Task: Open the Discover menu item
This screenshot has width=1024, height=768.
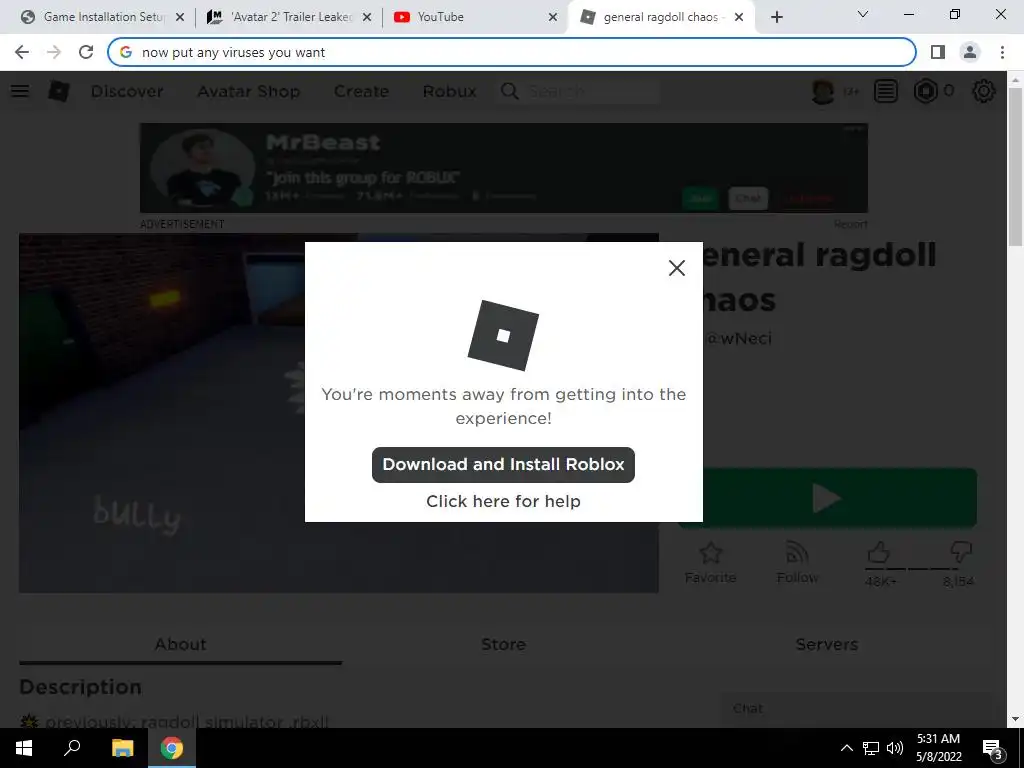Action: pos(127,91)
